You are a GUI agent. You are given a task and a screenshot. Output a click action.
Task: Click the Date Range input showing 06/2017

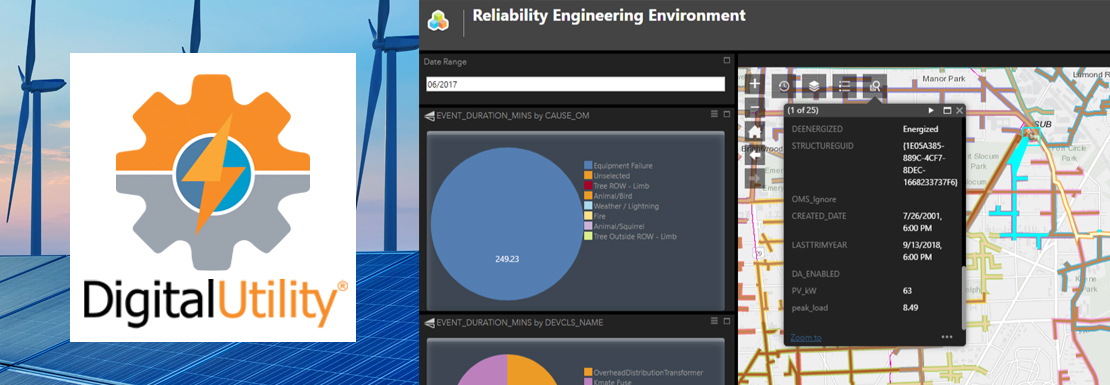pos(576,84)
